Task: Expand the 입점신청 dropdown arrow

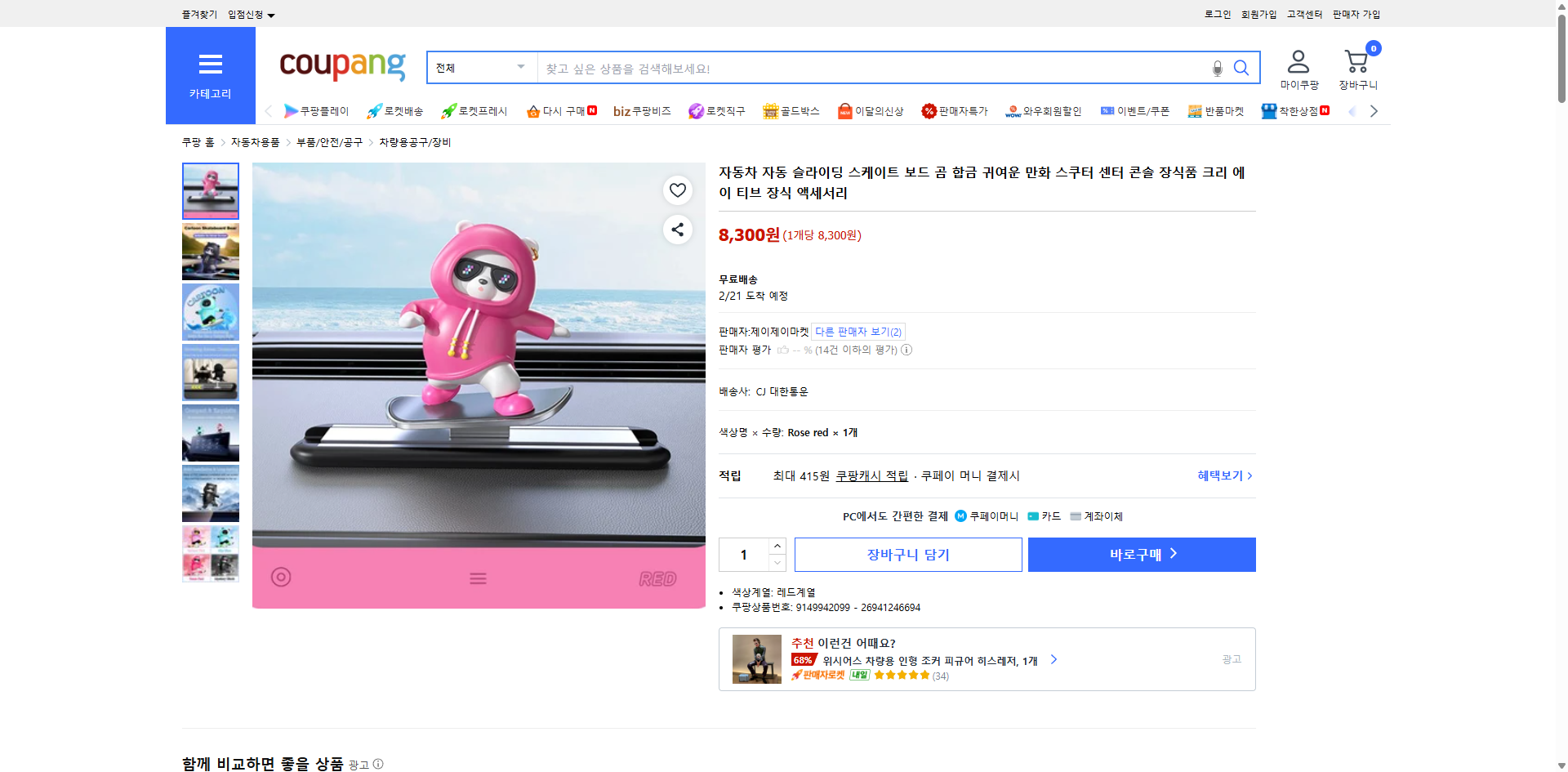Action: click(272, 14)
